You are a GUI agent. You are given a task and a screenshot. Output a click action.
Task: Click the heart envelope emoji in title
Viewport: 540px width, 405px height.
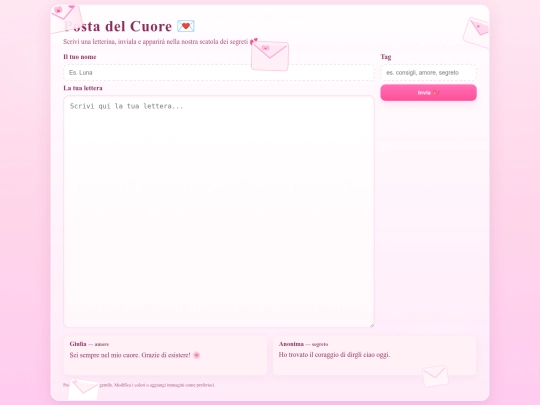(186, 26)
